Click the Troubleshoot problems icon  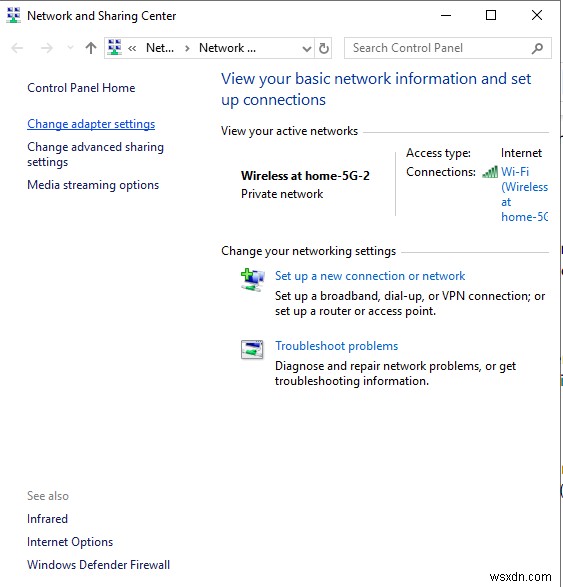(252, 350)
